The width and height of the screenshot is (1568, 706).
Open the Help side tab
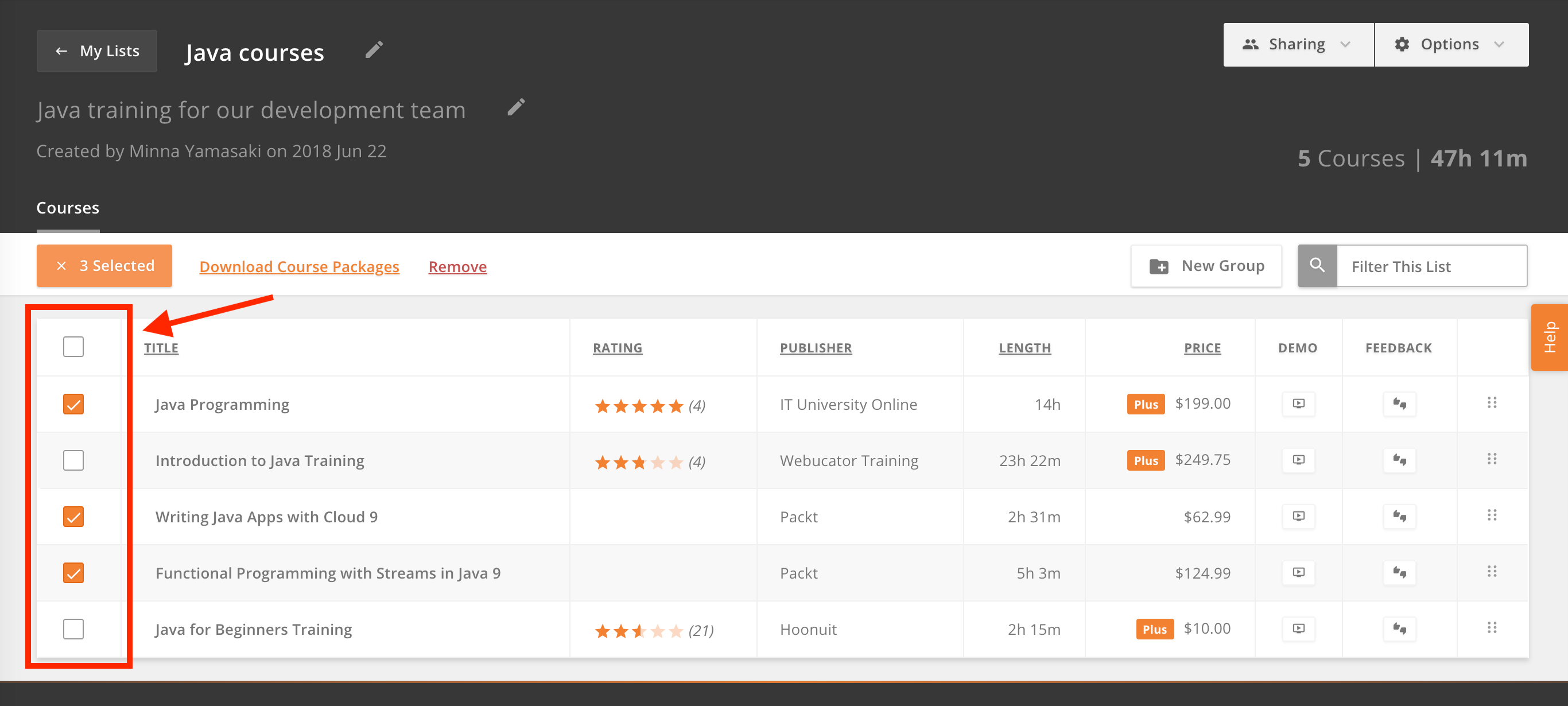[1549, 337]
